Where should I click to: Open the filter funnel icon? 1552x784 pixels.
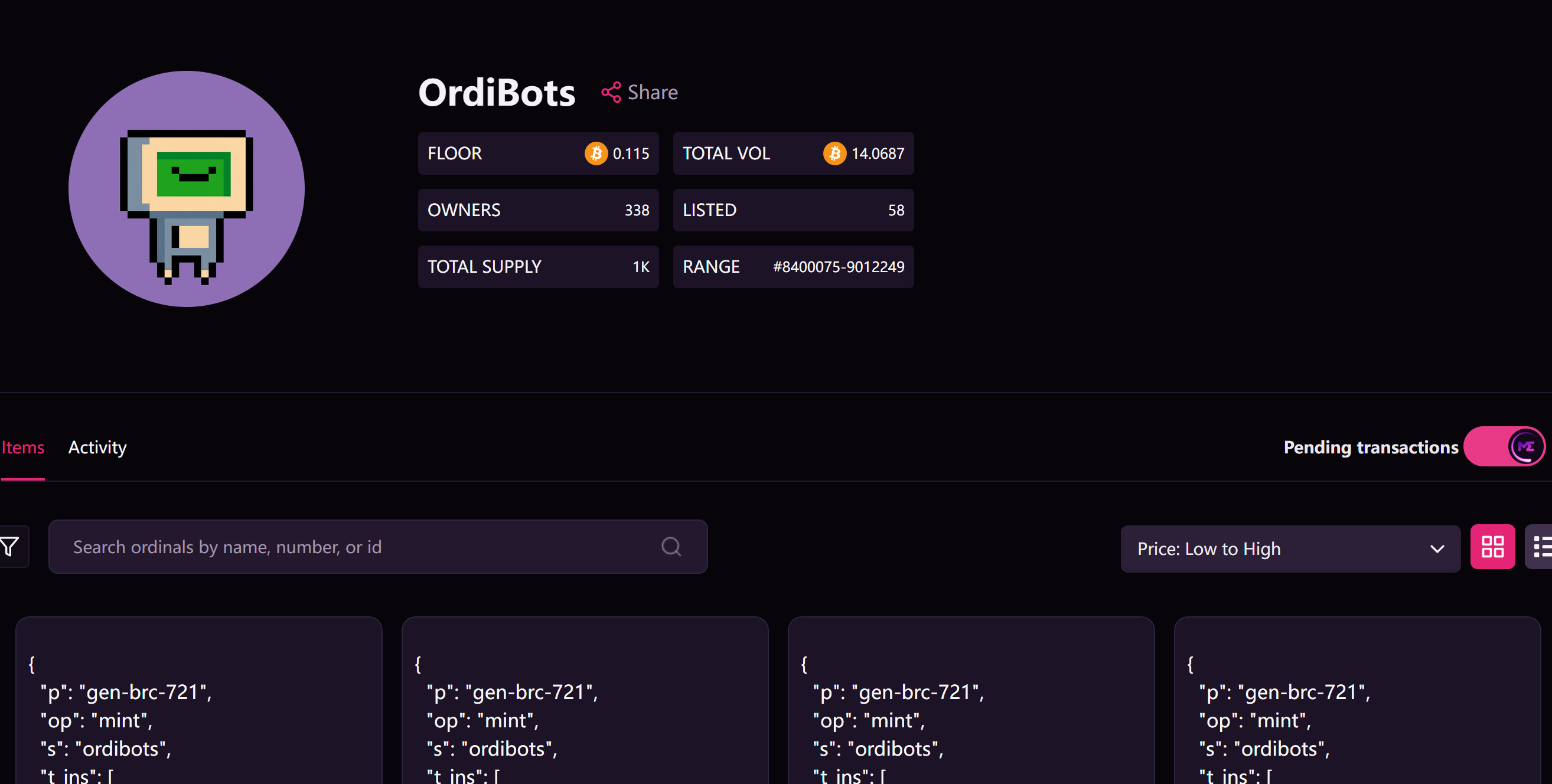pos(9,547)
